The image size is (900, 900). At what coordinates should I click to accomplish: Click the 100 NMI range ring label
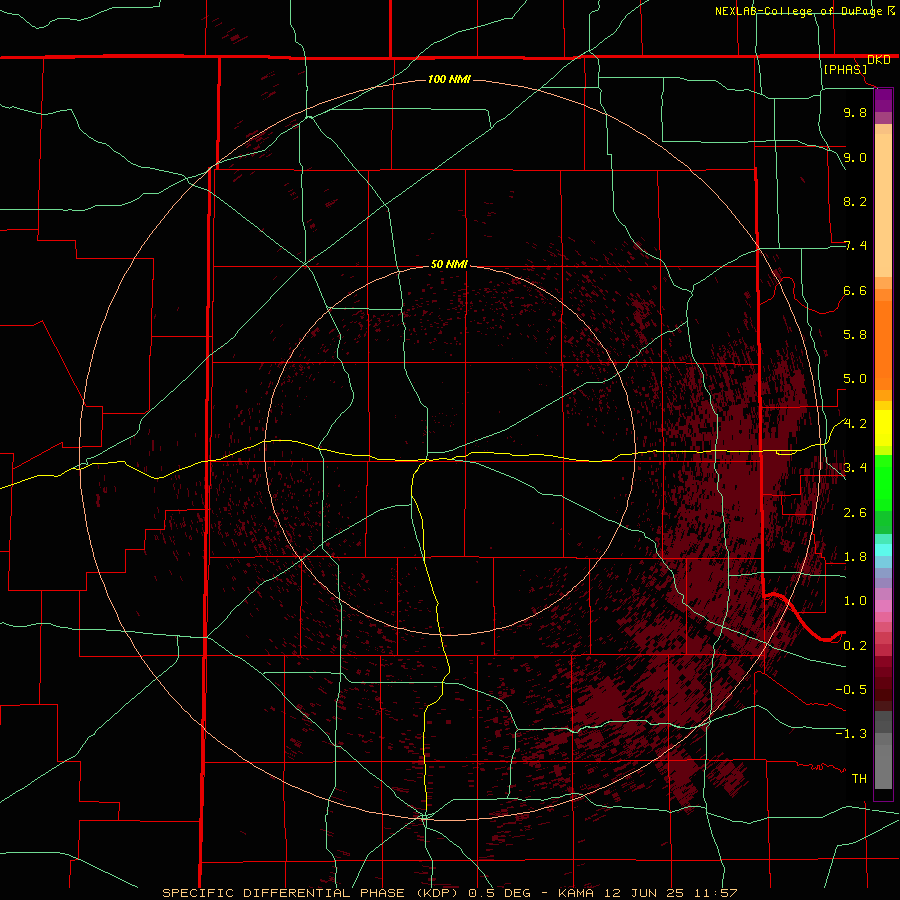[x=449, y=79]
